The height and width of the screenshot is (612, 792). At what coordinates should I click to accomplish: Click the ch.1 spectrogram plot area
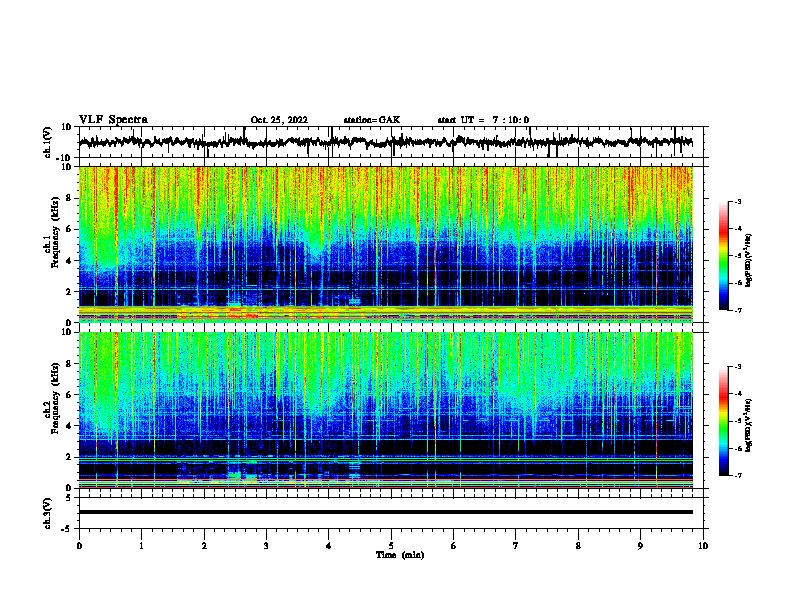[386, 244]
